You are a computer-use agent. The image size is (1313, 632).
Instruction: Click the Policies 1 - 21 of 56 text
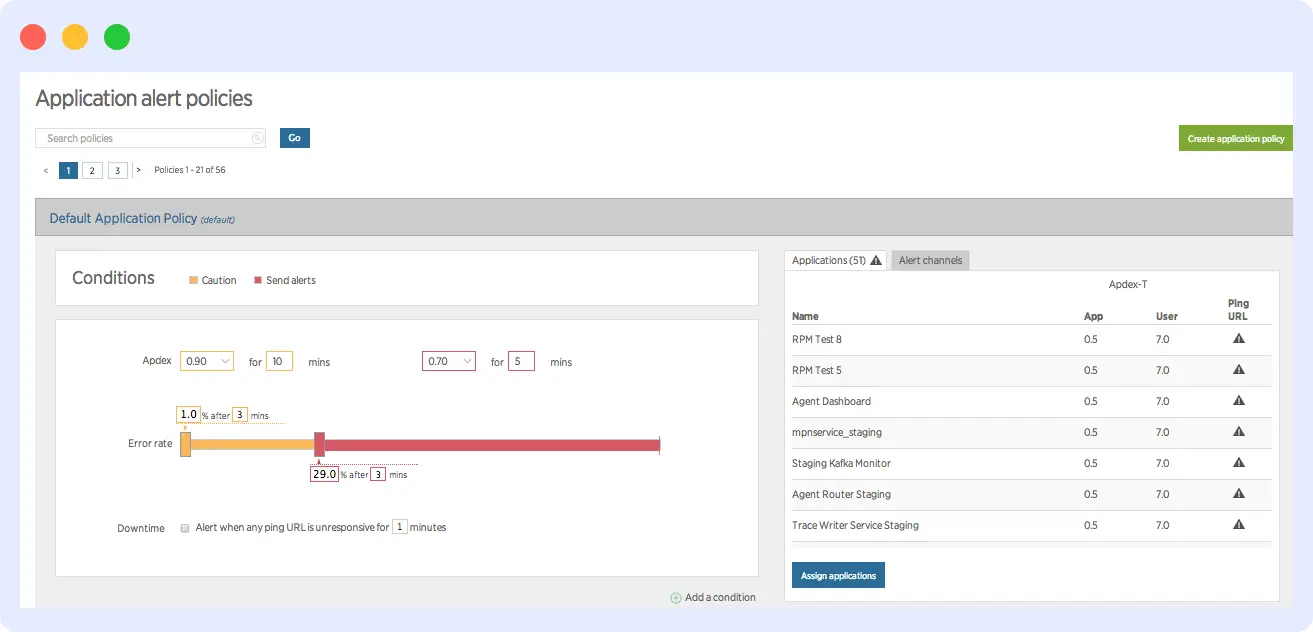tap(190, 170)
